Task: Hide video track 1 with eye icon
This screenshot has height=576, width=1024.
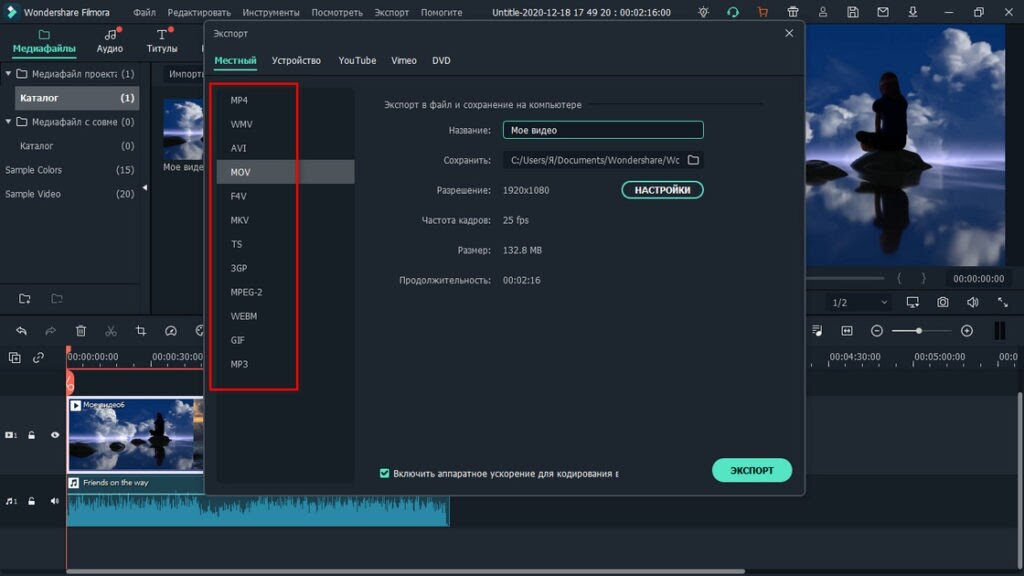Action: coord(55,435)
